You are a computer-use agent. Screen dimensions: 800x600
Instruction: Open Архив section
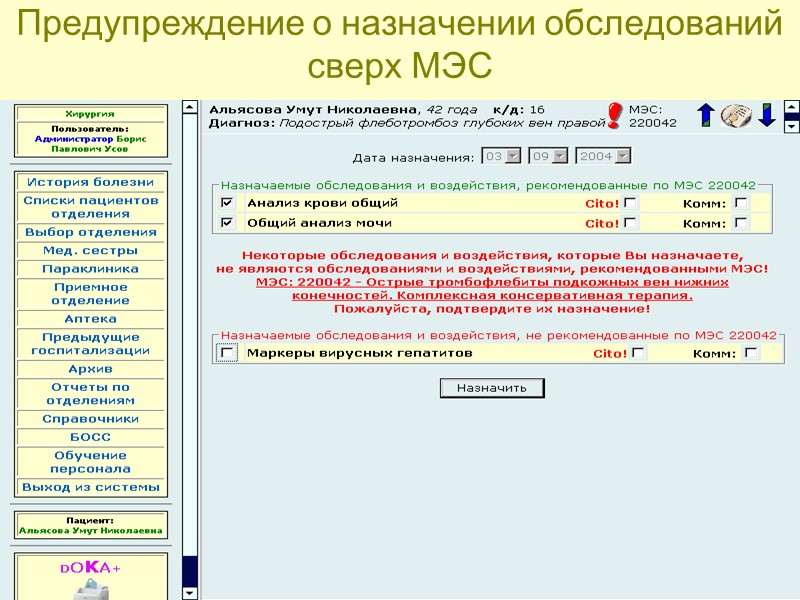tap(90, 369)
